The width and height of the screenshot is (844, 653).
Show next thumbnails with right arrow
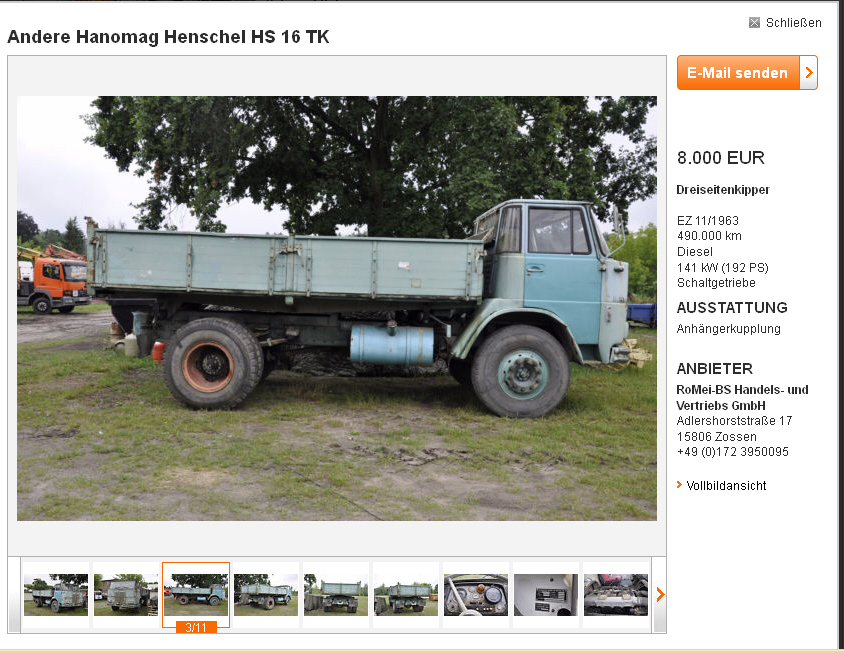(x=660, y=595)
